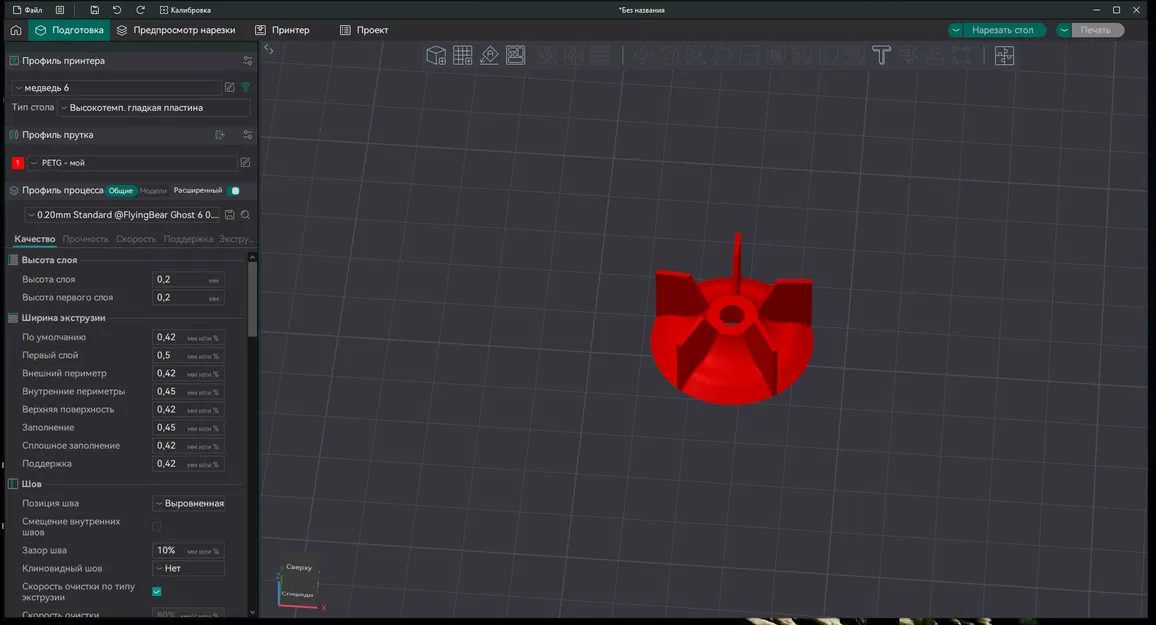Open Клиновидный шов dropdown
Screen dimensions: 1156x625
(x=189, y=568)
